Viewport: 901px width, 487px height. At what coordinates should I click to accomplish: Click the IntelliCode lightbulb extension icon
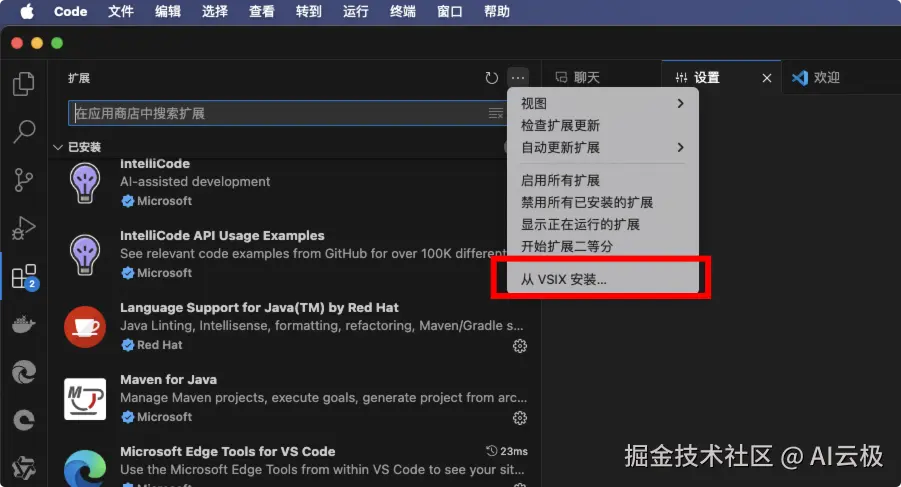(x=85, y=183)
